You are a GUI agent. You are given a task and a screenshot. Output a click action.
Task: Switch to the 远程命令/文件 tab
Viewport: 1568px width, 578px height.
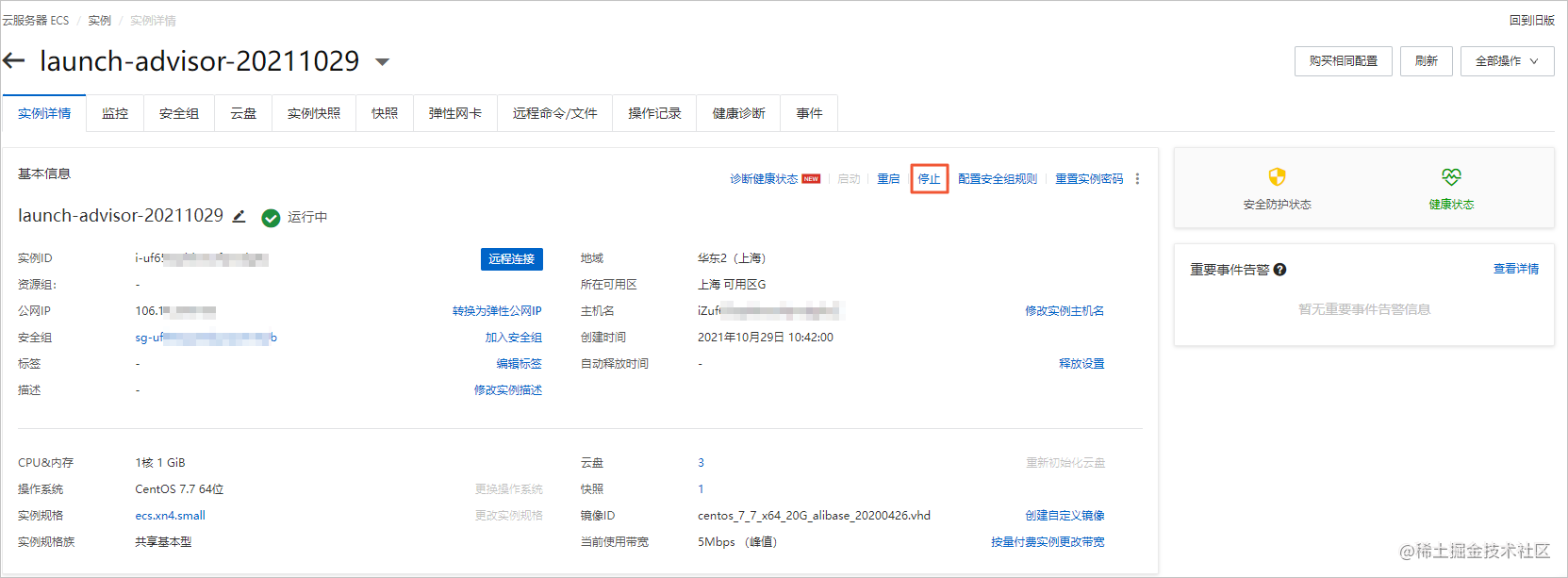[x=555, y=113]
